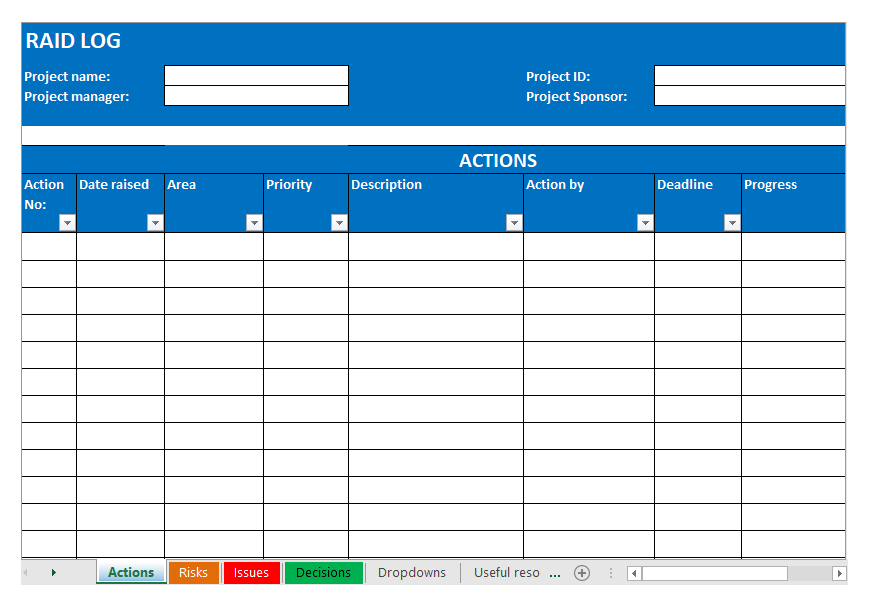870x615 pixels.
Task: Click the horizontal scrollbar thumb
Action: tap(714, 573)
